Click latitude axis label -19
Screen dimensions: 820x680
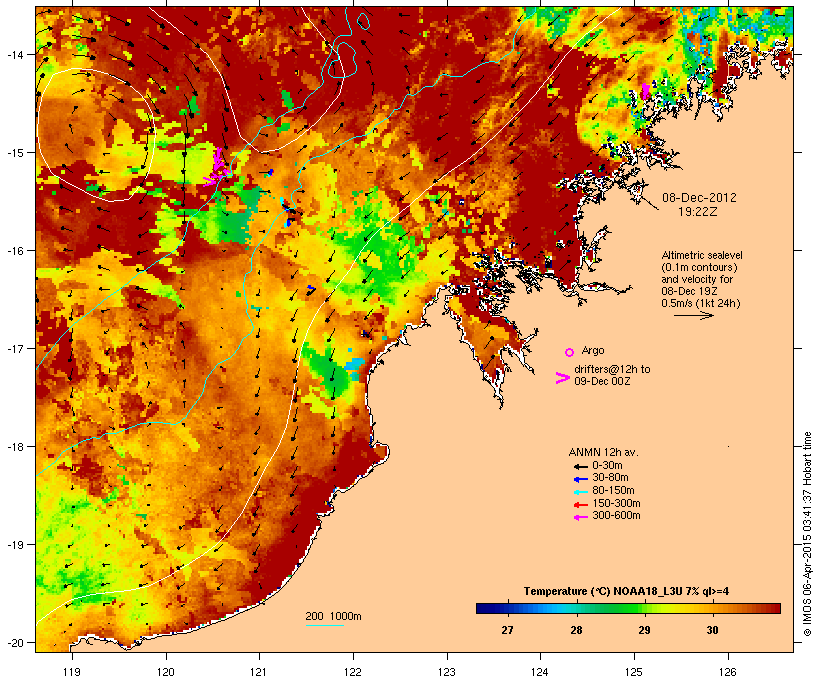tap(14, 545)
